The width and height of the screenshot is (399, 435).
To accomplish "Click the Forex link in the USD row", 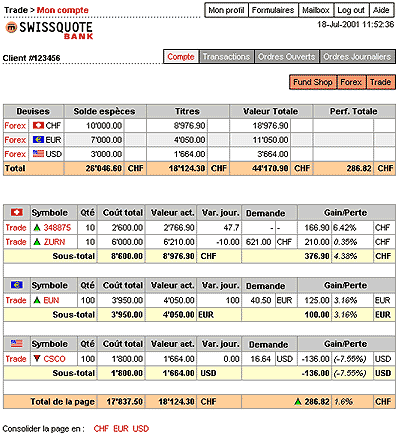I will [x=15, y=154].
